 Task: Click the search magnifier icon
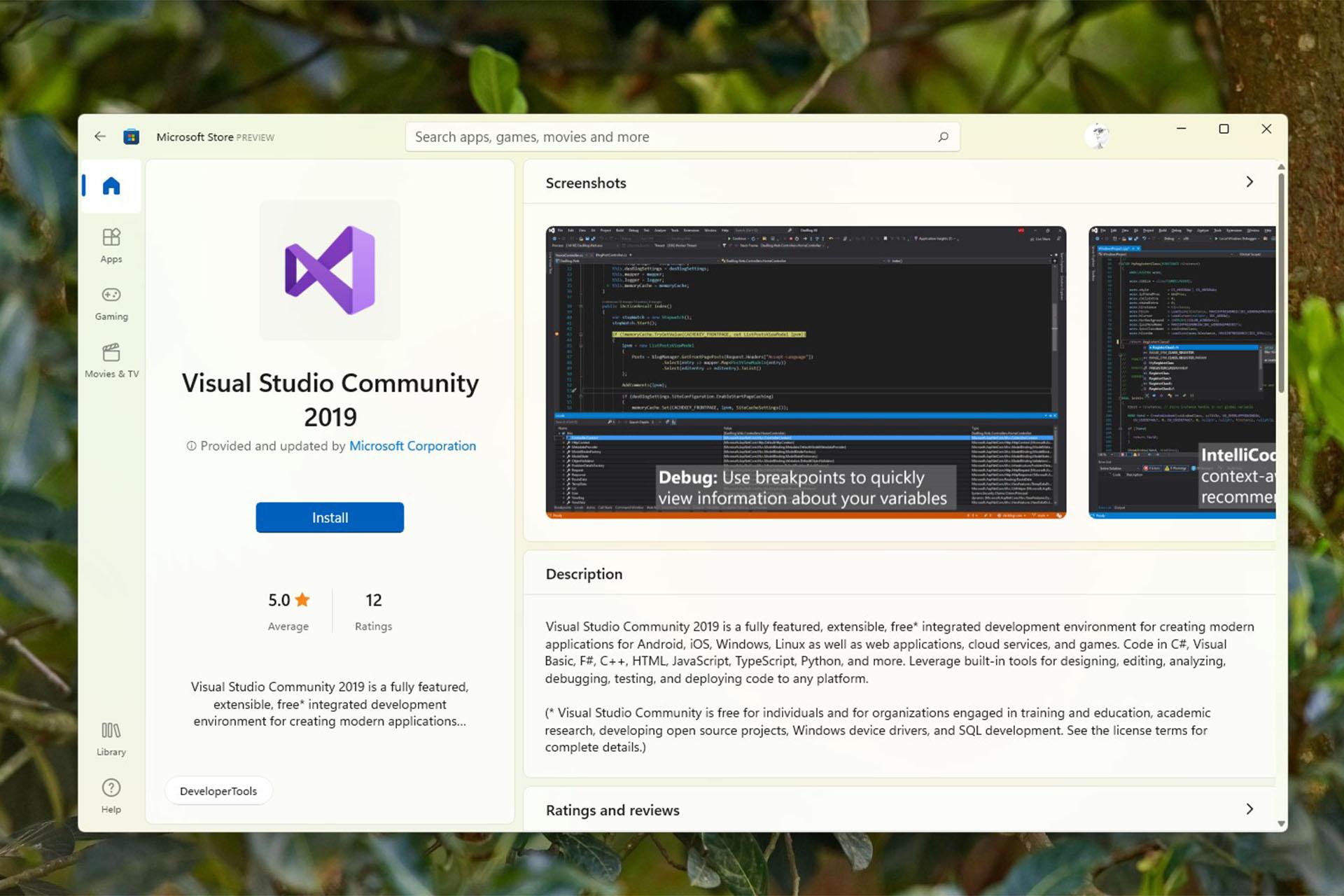pyautogui.click(x=943, y=137)
